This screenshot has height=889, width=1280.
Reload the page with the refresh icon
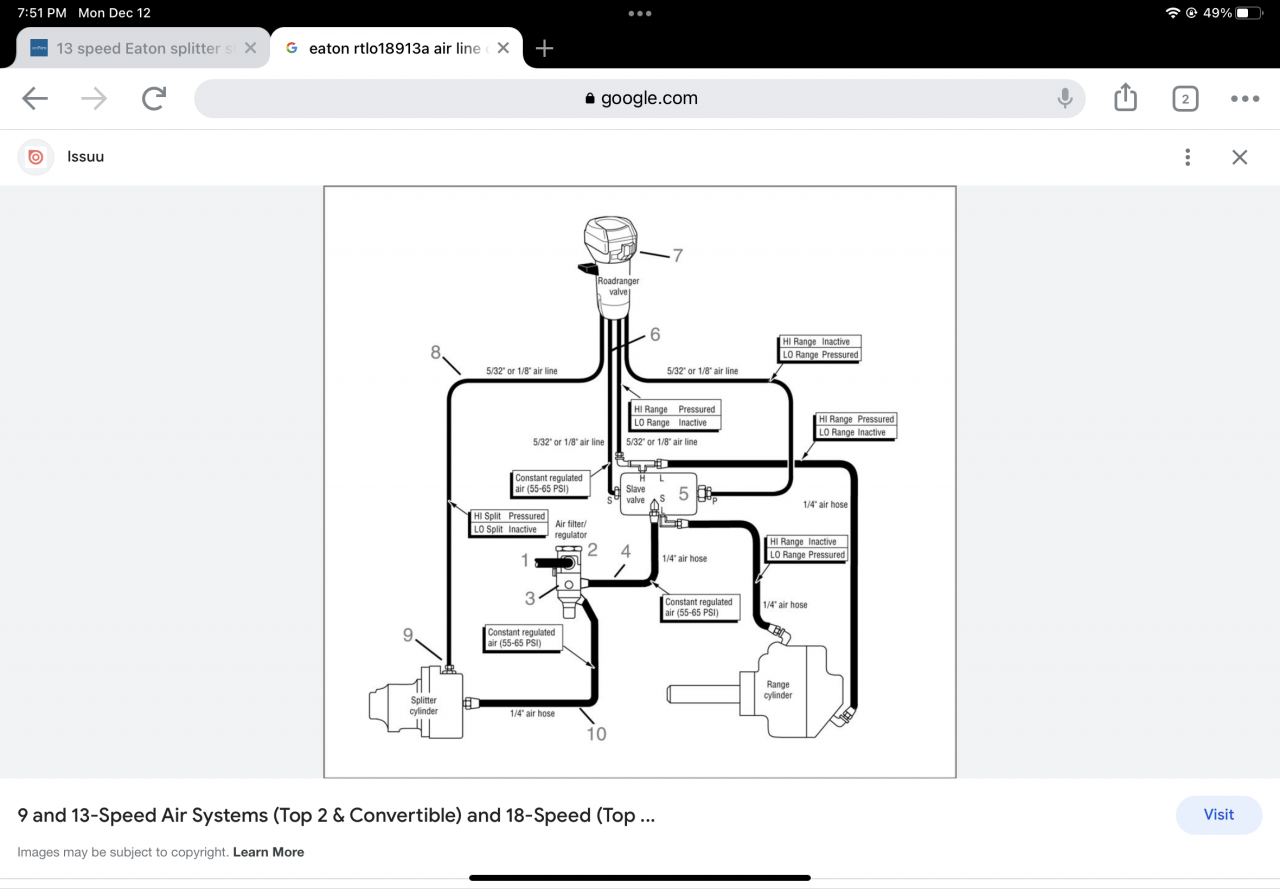point(154,98)
